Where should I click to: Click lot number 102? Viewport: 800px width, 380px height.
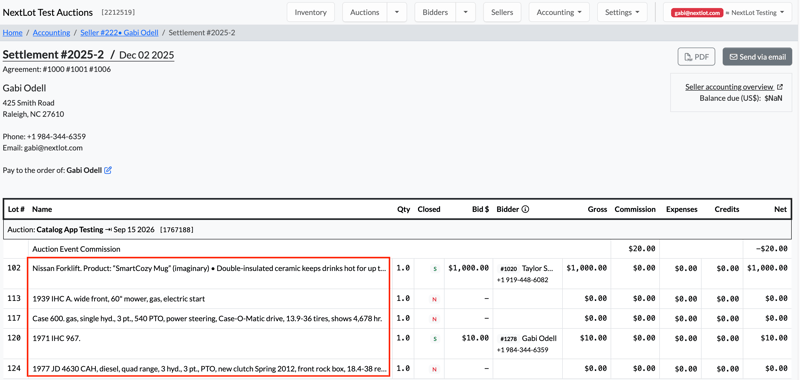pyautogui.click(x=14, y=268)
